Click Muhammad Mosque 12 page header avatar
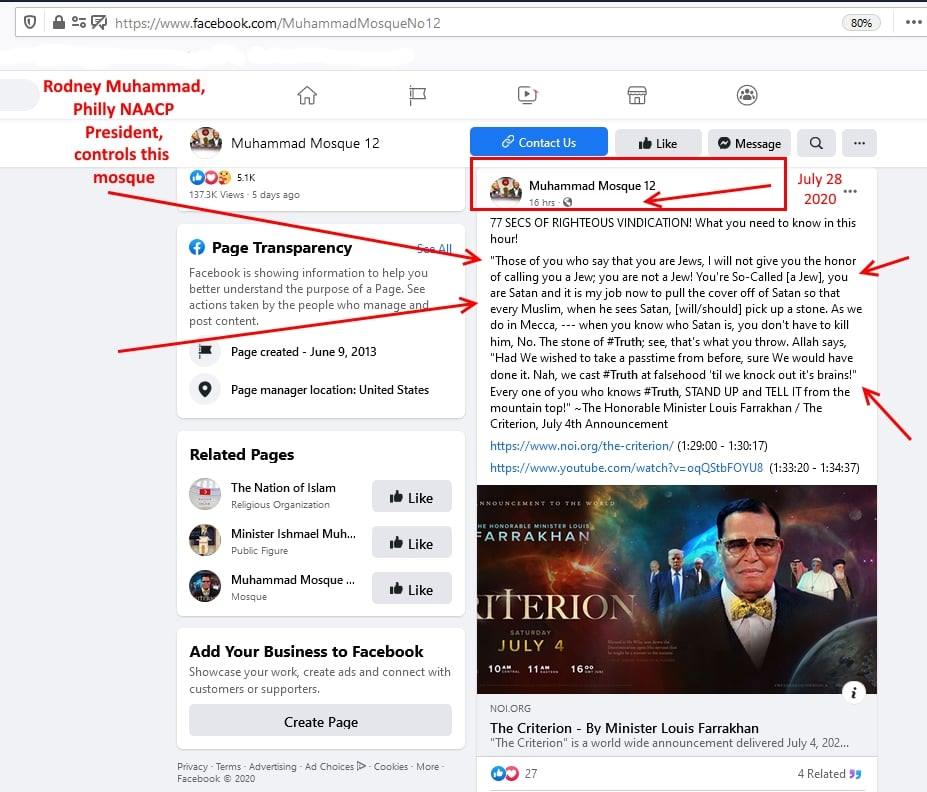The width and height of the screenshot is (927, 792). click(x=206, y=142)
